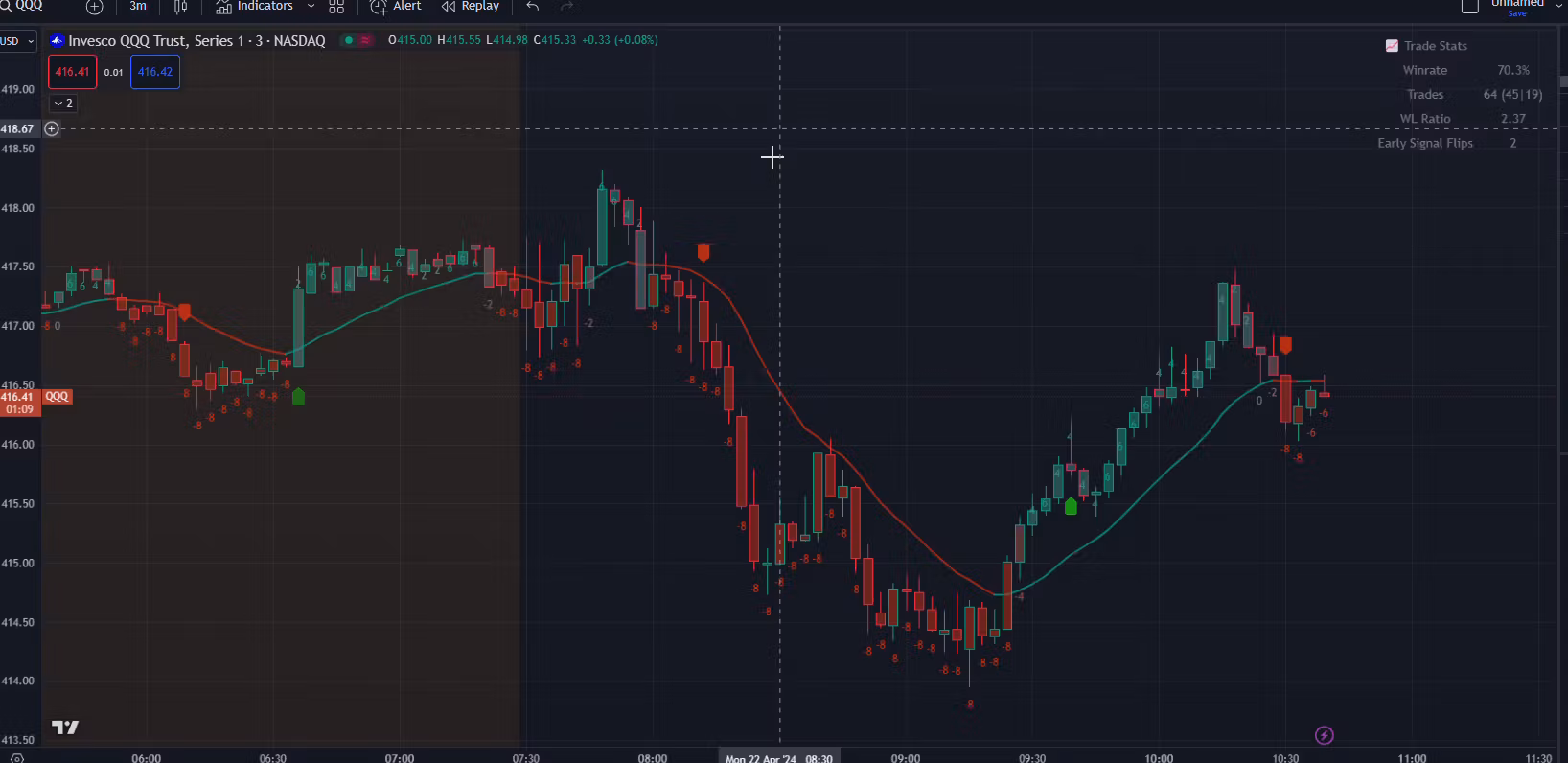Expand the collapsed indicators legend showing 2

click(63, 104)
